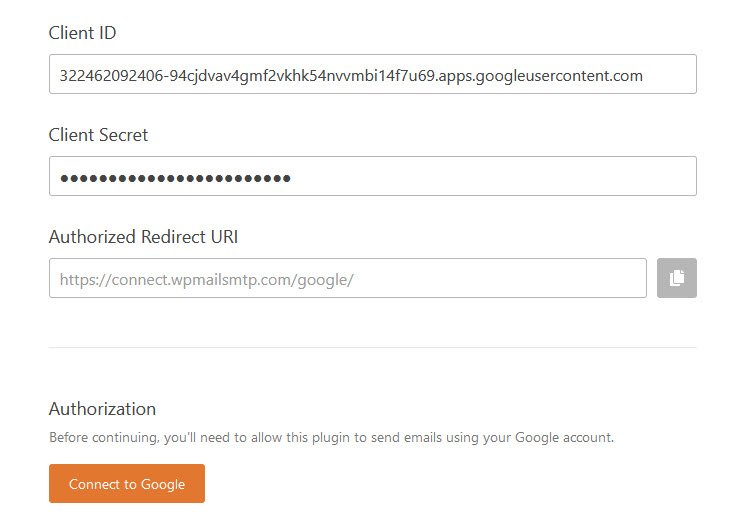Copy the Authorized Redirect URI
This screenshot has height=519, width=740.
(x=676, y=278)
